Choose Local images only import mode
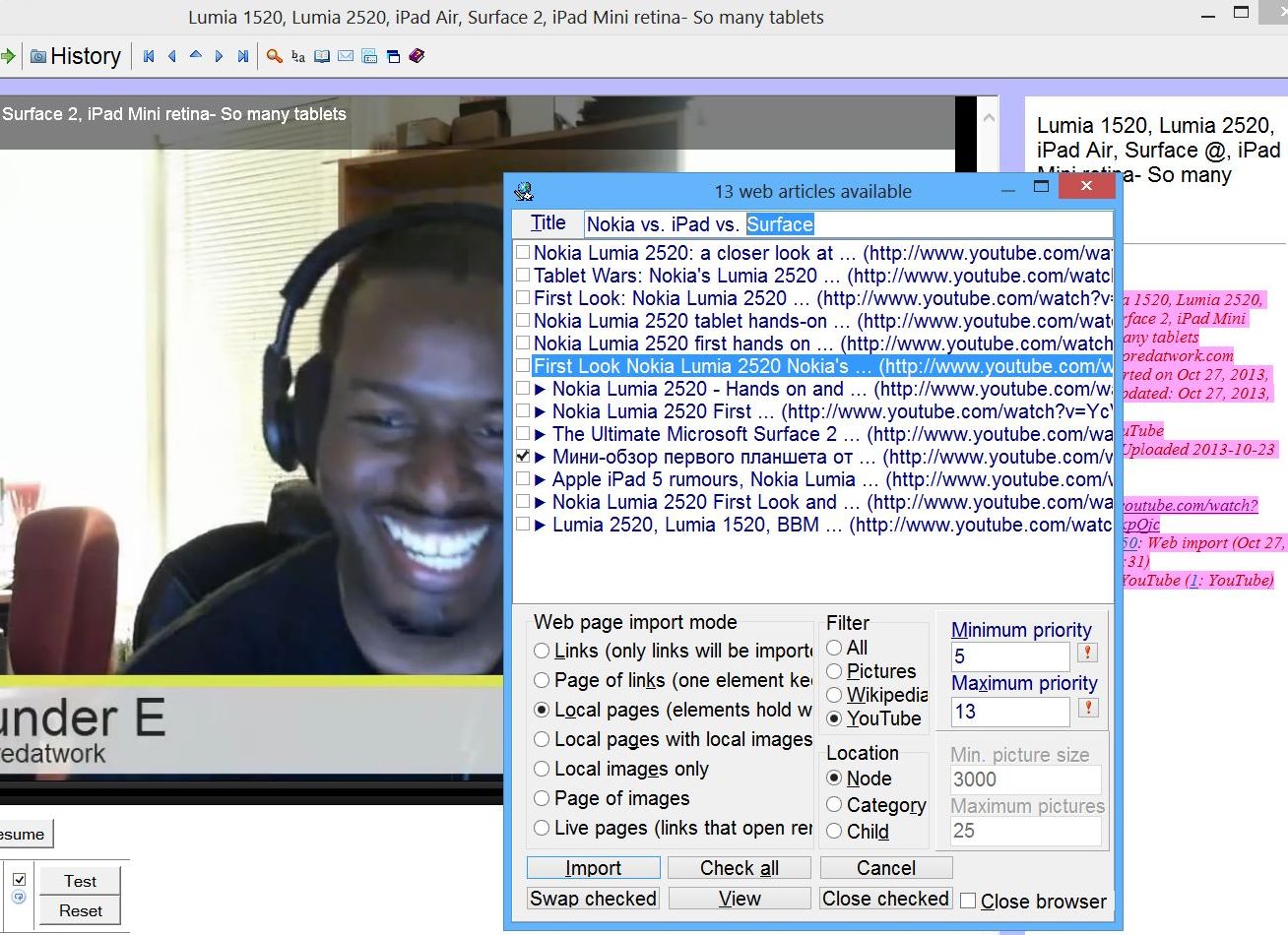1288x935 pixels. click(x=542, y=769)
